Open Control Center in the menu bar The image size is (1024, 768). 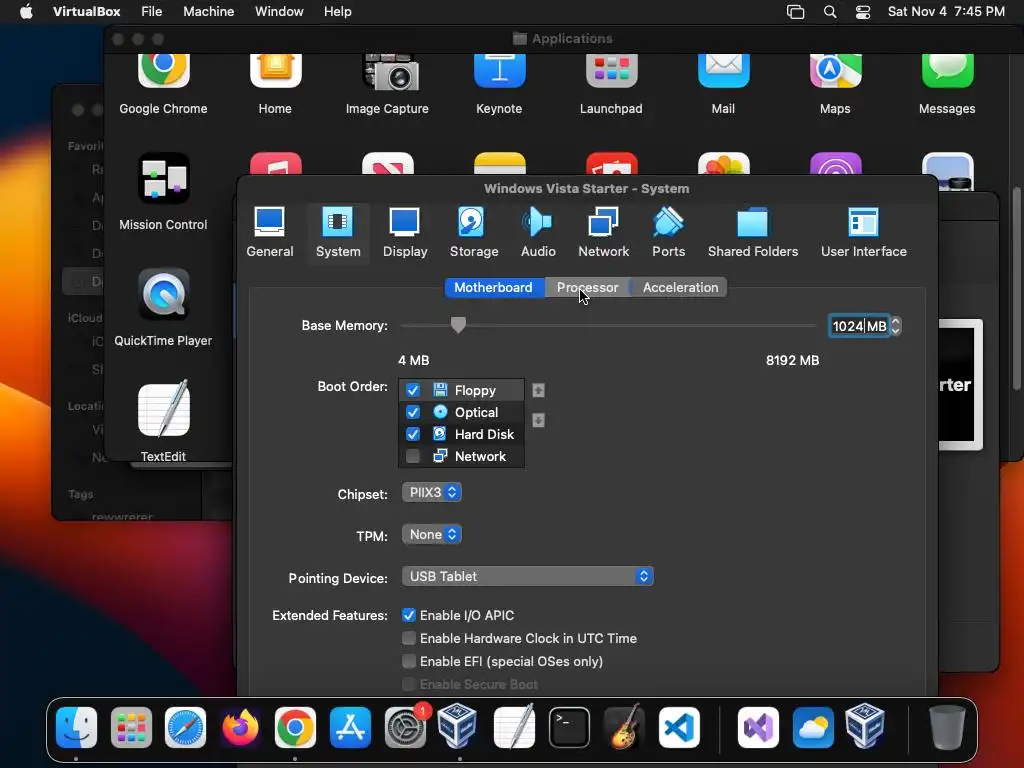point(863,12)
